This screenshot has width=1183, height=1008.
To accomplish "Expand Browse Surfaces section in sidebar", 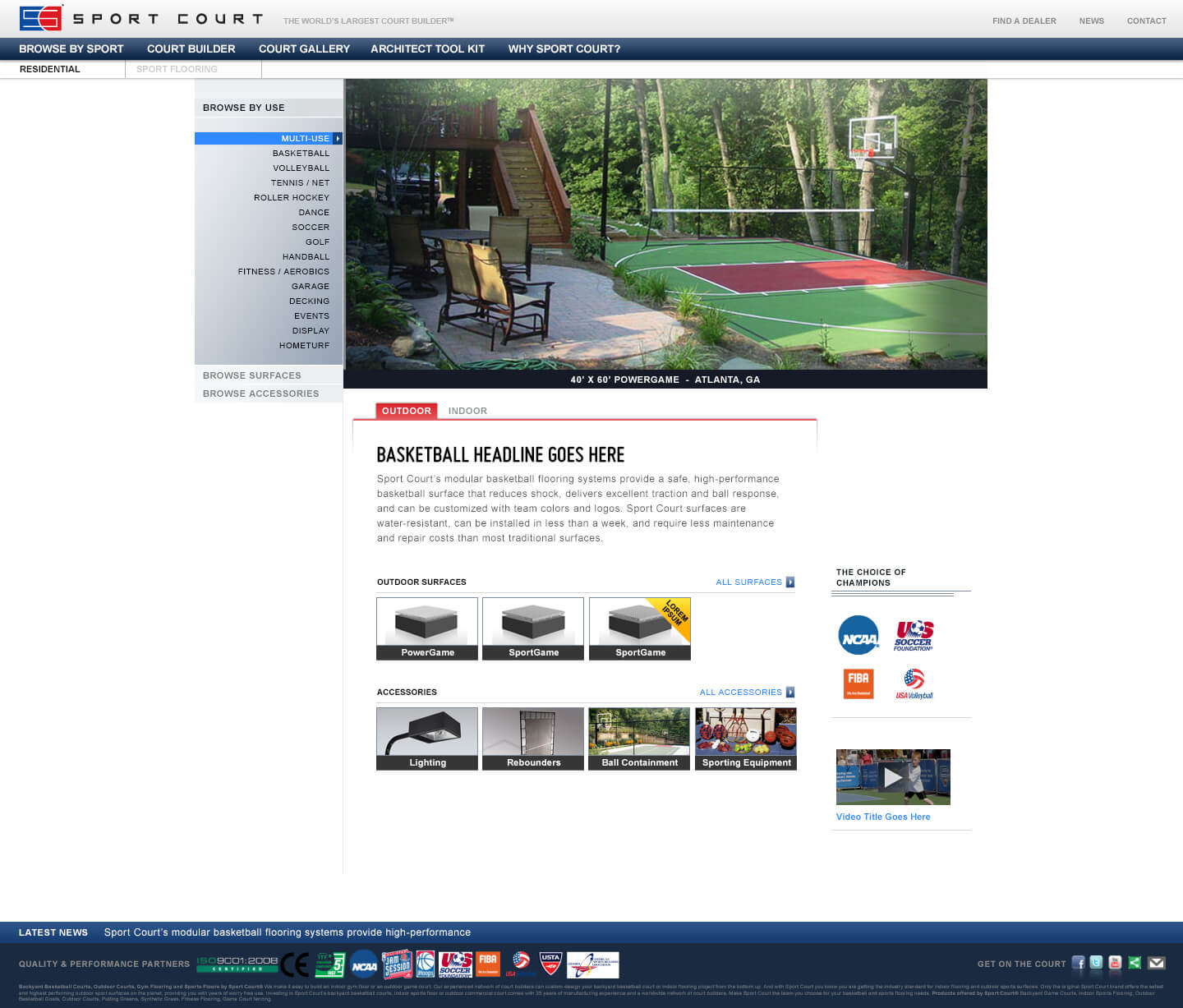I will click(252, 375).
